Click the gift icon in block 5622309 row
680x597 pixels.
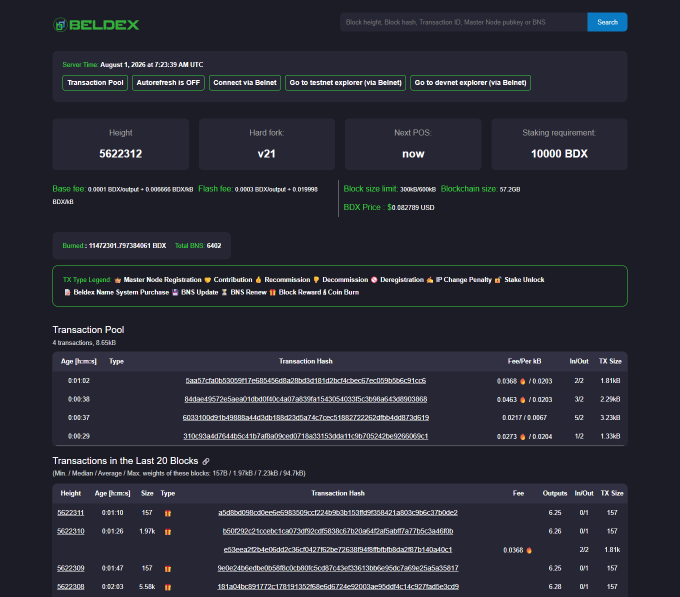pos(168,569)
